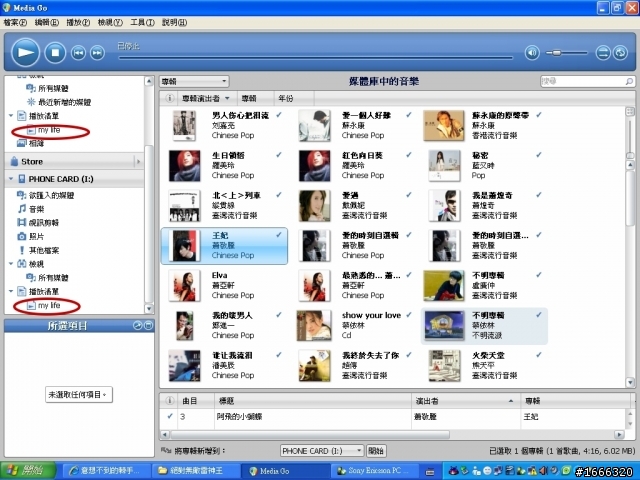Image resolution: width=640 pixels, height=480 pixels.
Task: Sort by 專輯演出者 column header
Action: (206, 98)
